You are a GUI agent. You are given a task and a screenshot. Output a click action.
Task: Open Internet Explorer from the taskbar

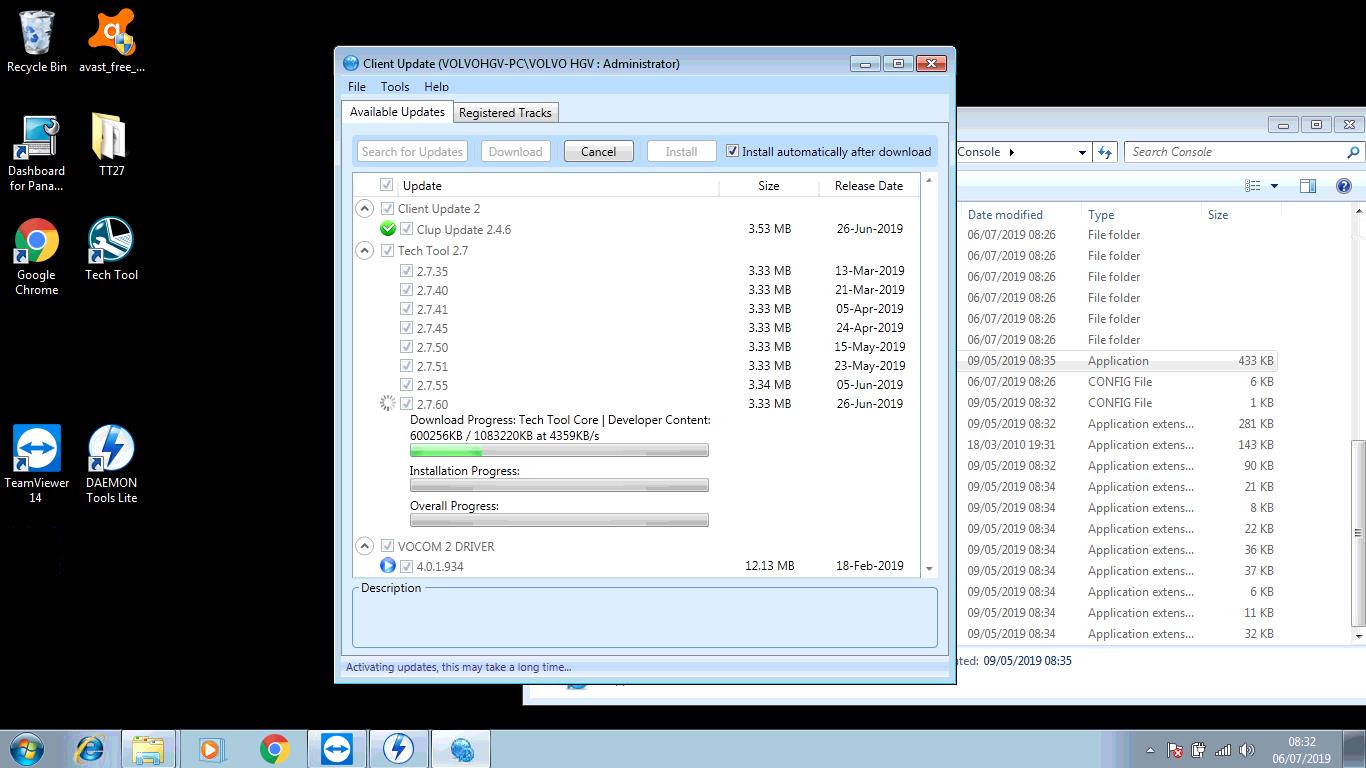coord(89,749)
